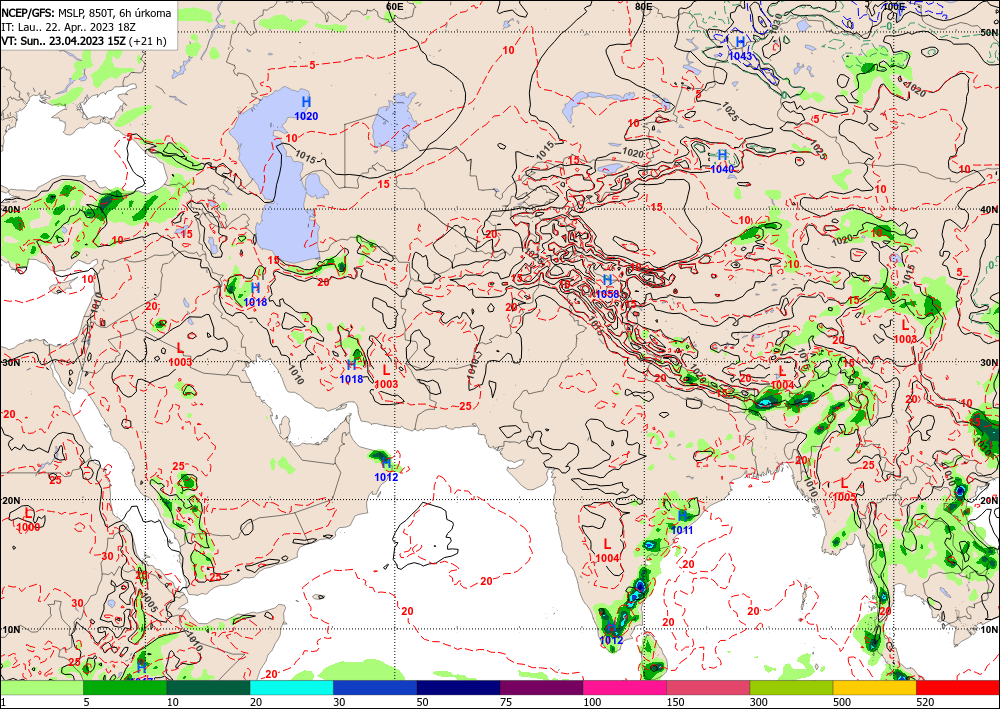This screenshot has height=709, width=1000.
Task: Click the legend value '500'
Action: coord(842,703)
